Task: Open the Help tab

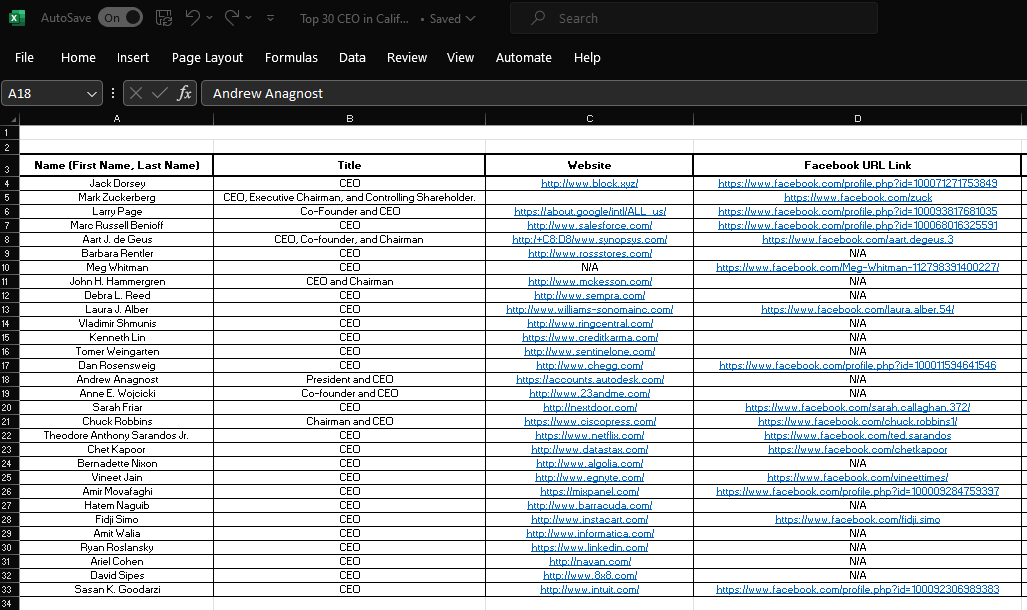Action: point(587,58)
